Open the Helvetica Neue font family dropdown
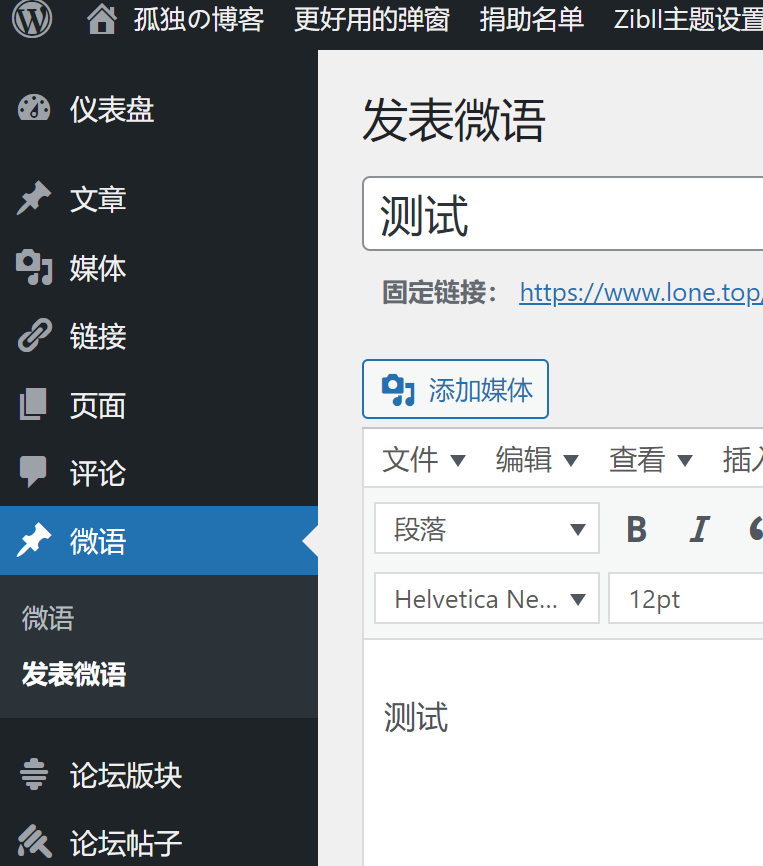Screen dimensions: 763x866 (x=487, y=598)
